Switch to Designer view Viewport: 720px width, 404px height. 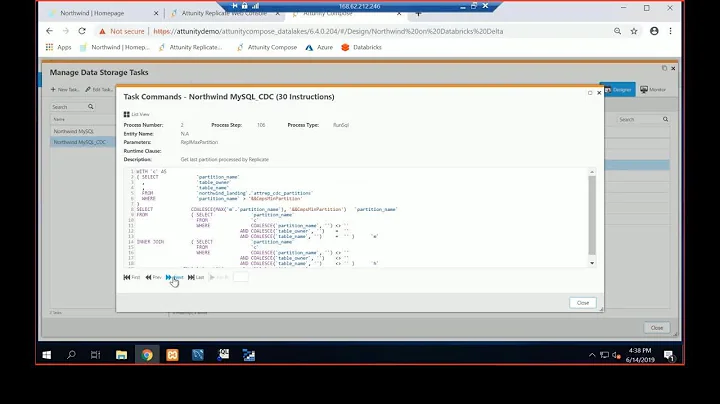click(618, 90)
